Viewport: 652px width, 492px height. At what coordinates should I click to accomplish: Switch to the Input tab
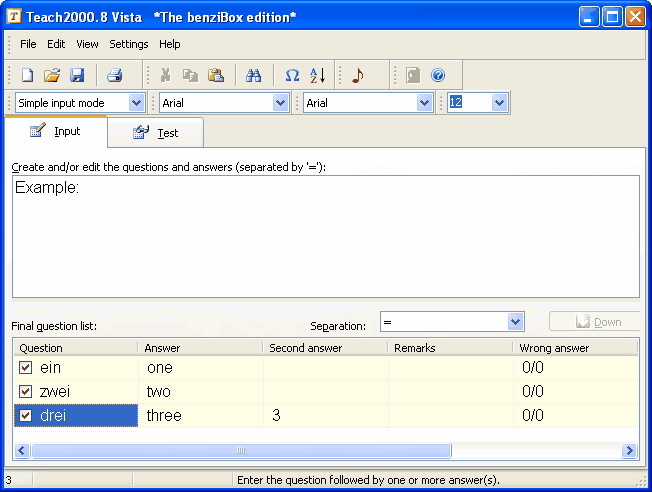(56, 131)
